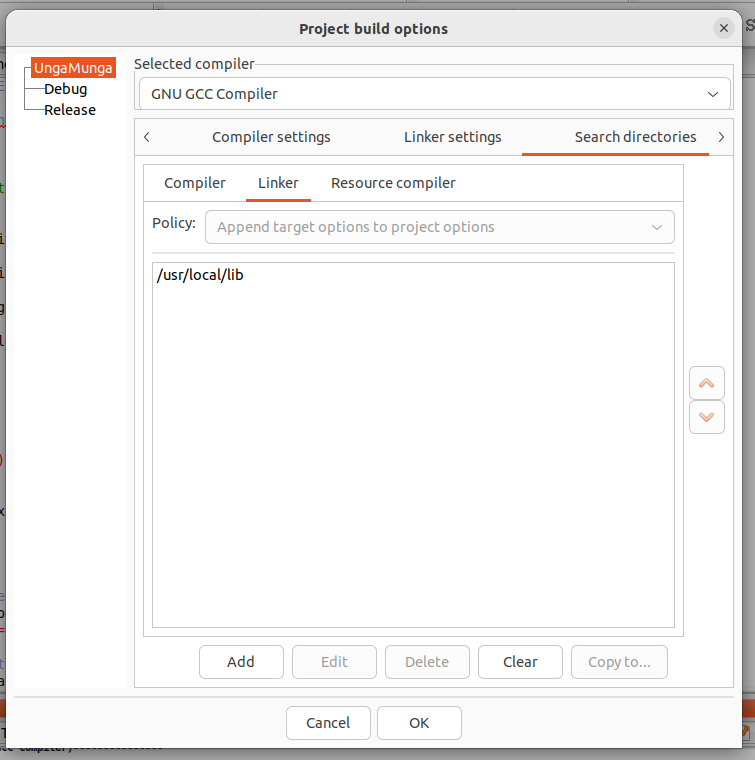Open the Linker search directories sub-tab
This screenshot has height=760, width=755.
pos(278,183)
